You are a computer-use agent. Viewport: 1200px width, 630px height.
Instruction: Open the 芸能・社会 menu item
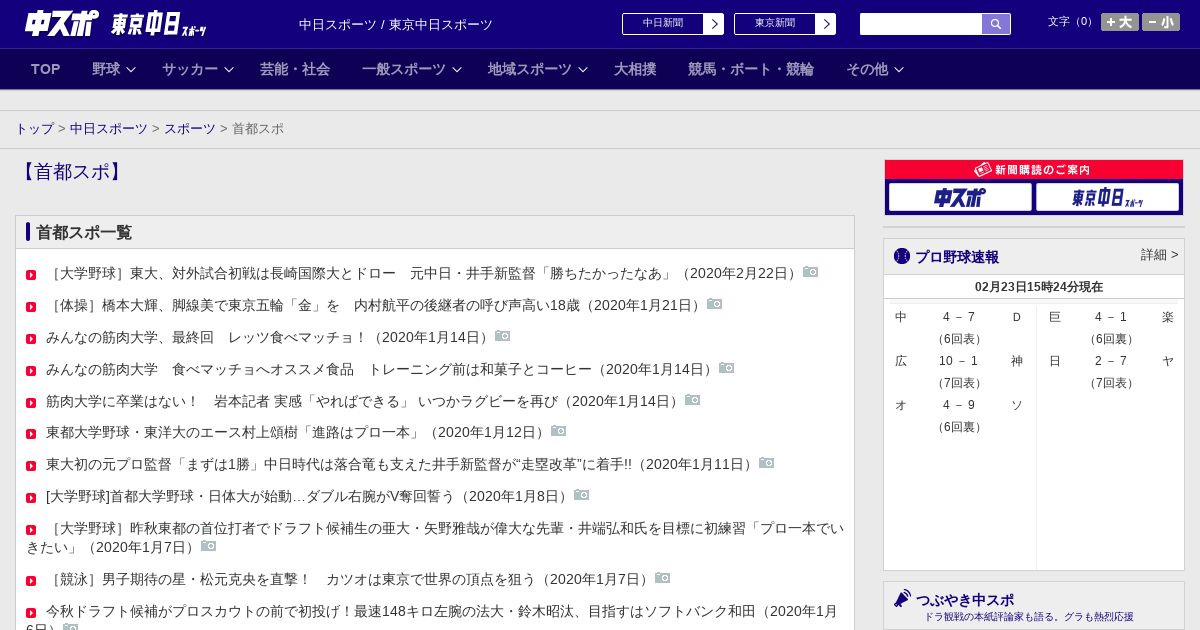point(295,69)
